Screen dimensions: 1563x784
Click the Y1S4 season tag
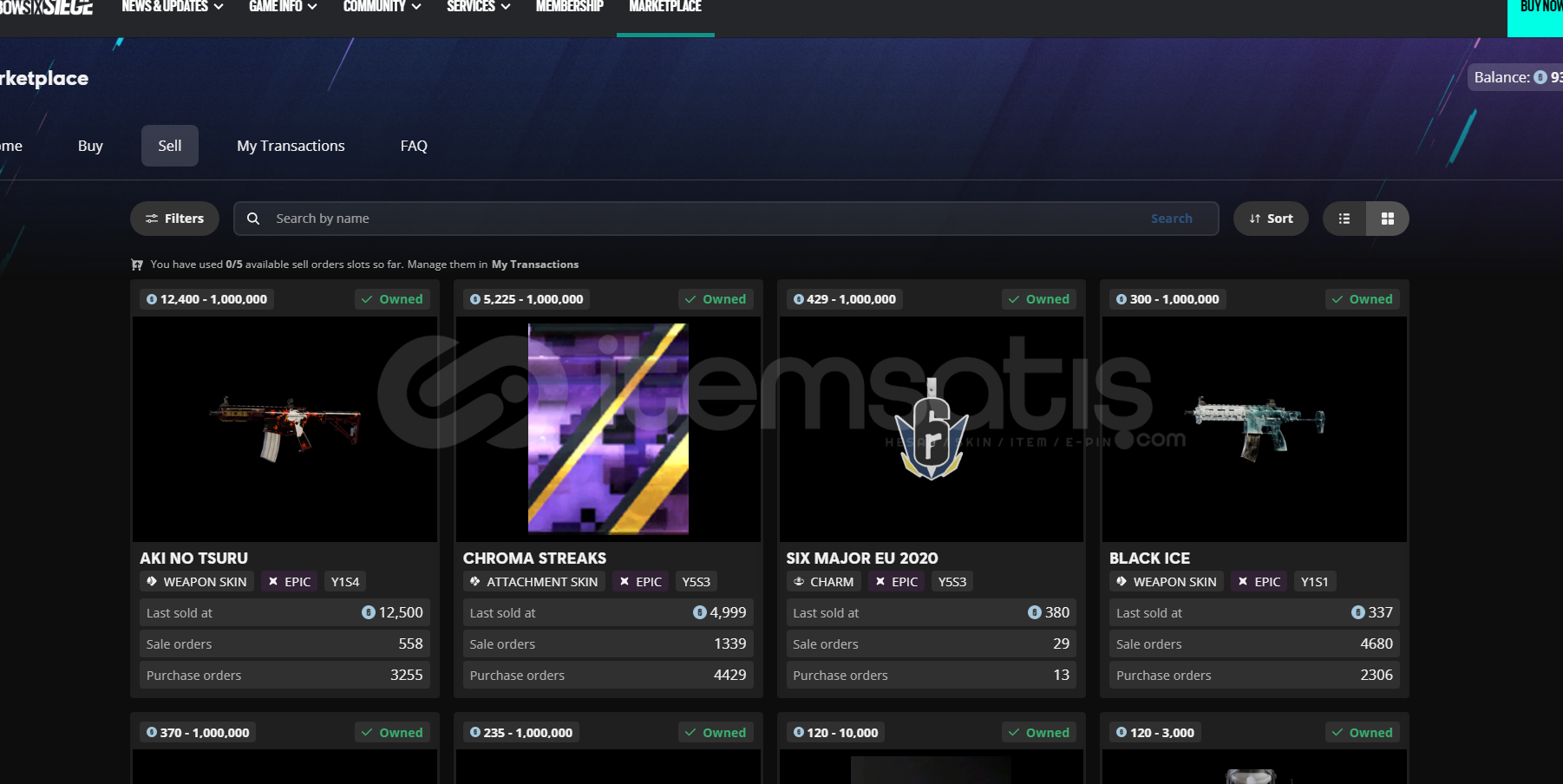pyautogui.click(x=345, y=582)
